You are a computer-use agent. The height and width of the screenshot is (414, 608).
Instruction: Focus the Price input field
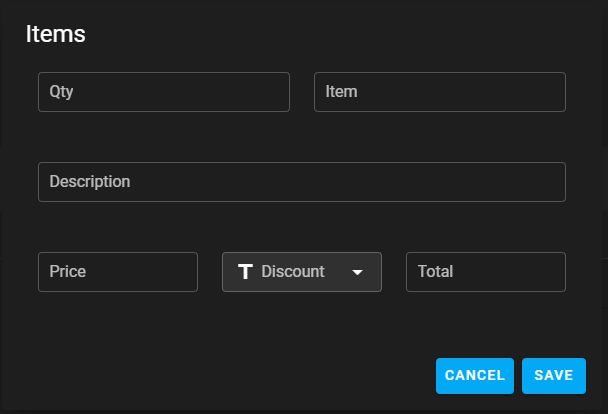[117, 272]
